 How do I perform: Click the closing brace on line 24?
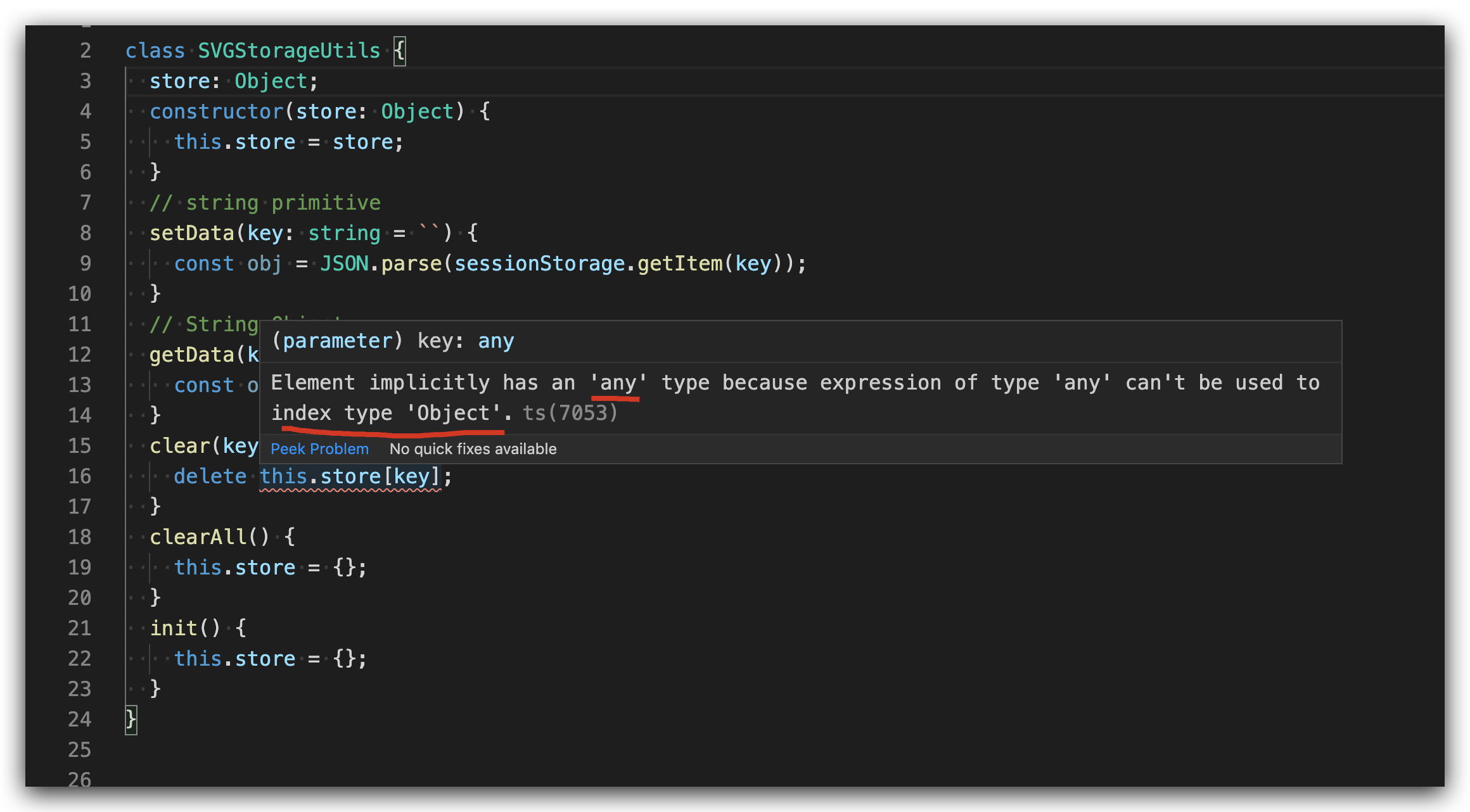(x=131, y=720)
